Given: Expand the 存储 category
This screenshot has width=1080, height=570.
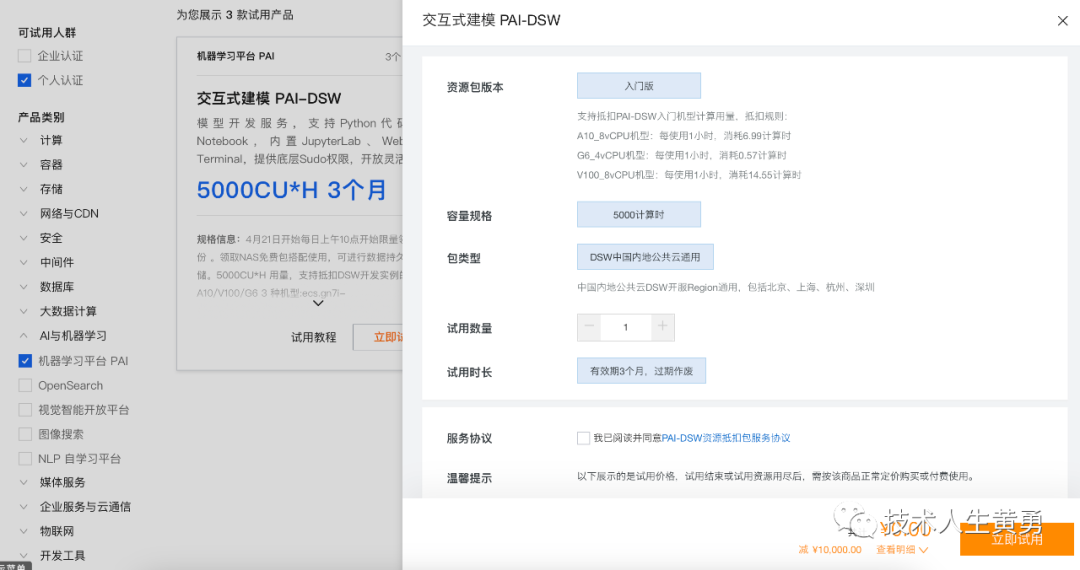Looking at the screenshot, I should pos(23,189).
